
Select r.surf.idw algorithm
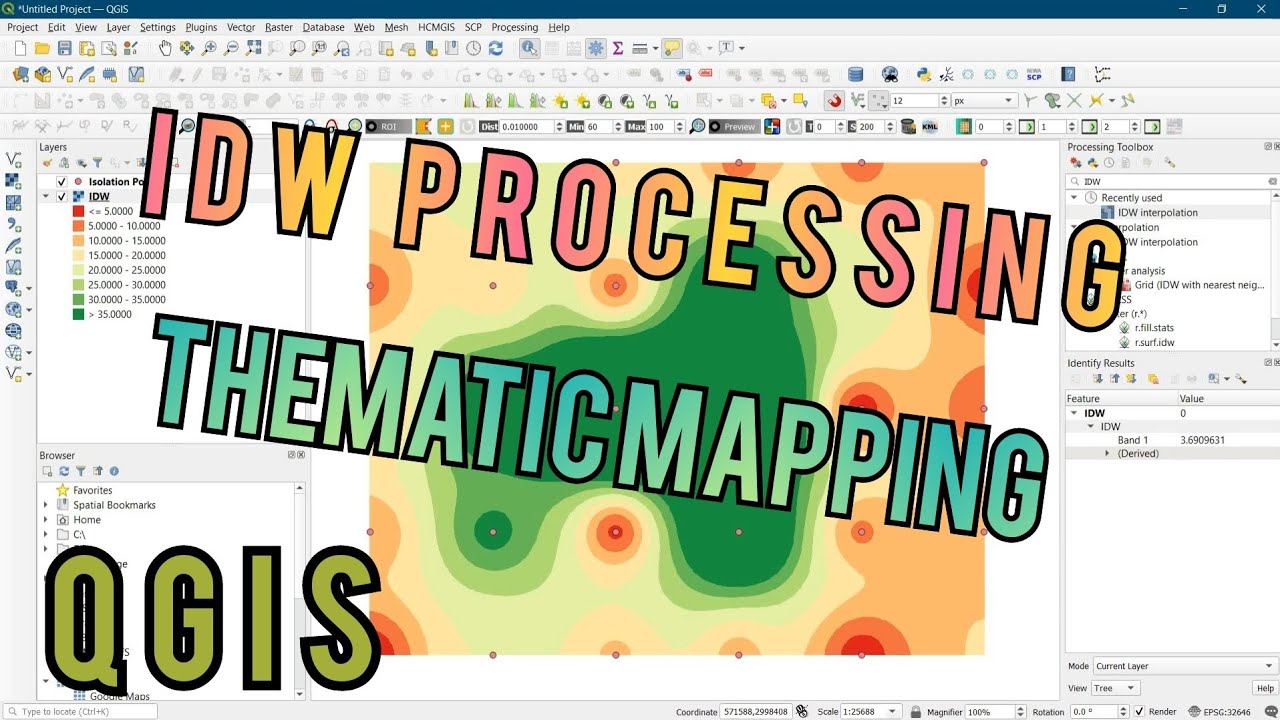(x=1154, y=343)
